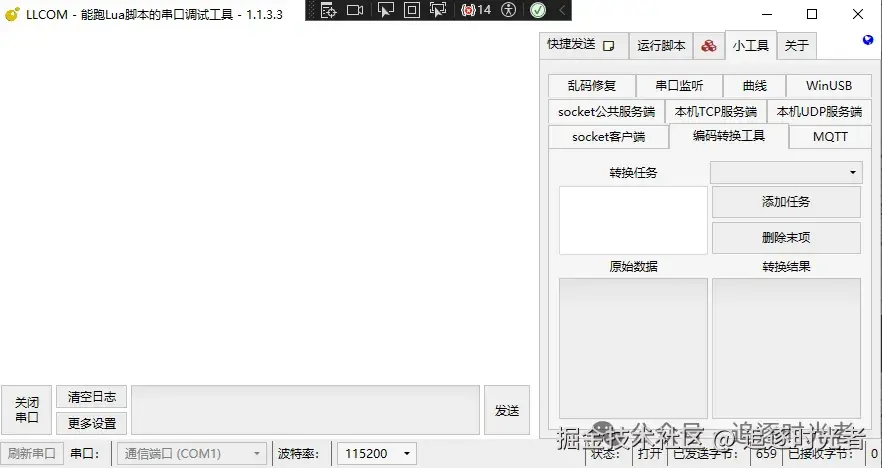
Task: Activate the select element pointer icon
Action: pos(385,10)
